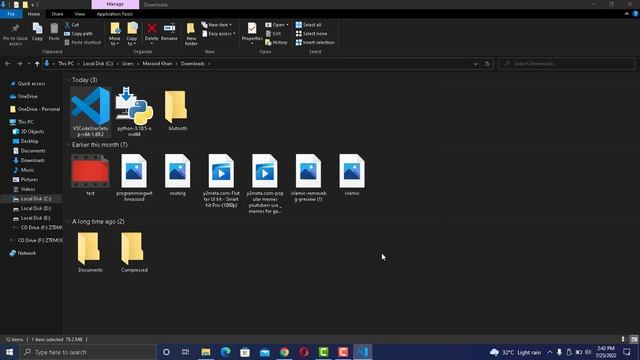640x360 pixels.
Task: Click the Search Downloads field
Action: (x=567, y=64)
